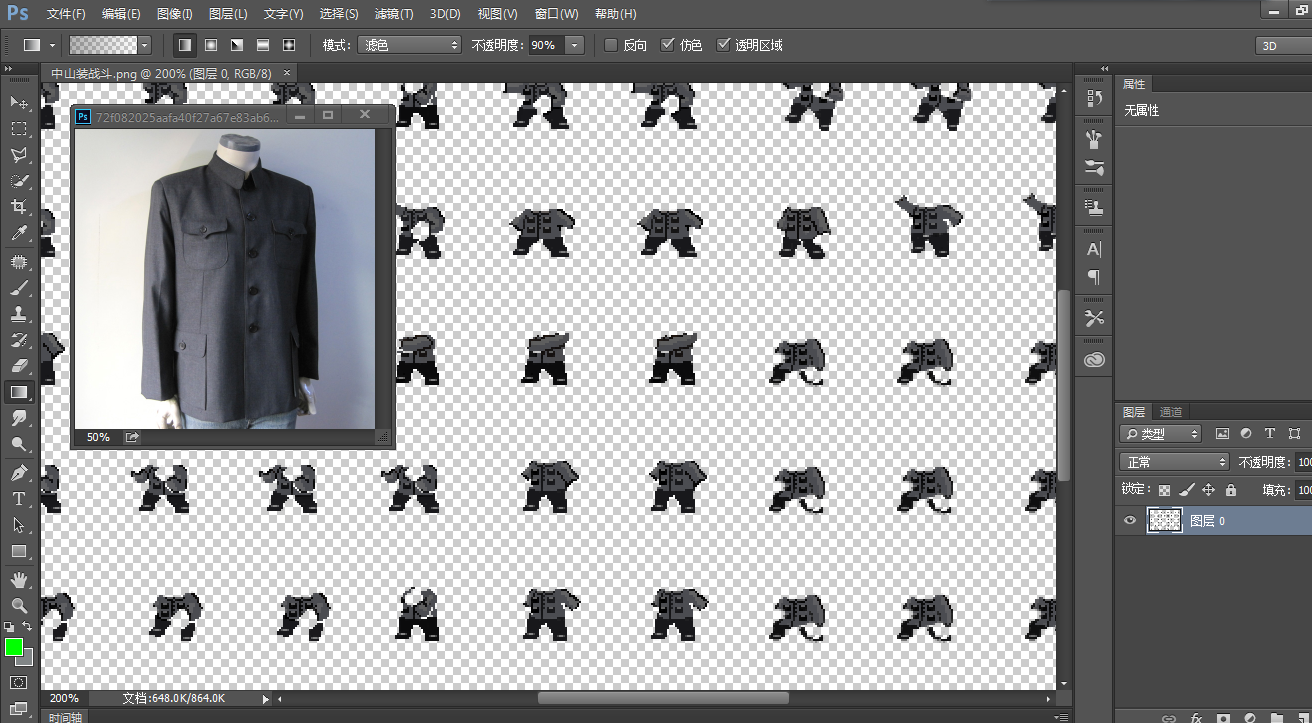Enable the 反向 checkbox
This screenshot has height=723, width=1312.
click(611, 45)
